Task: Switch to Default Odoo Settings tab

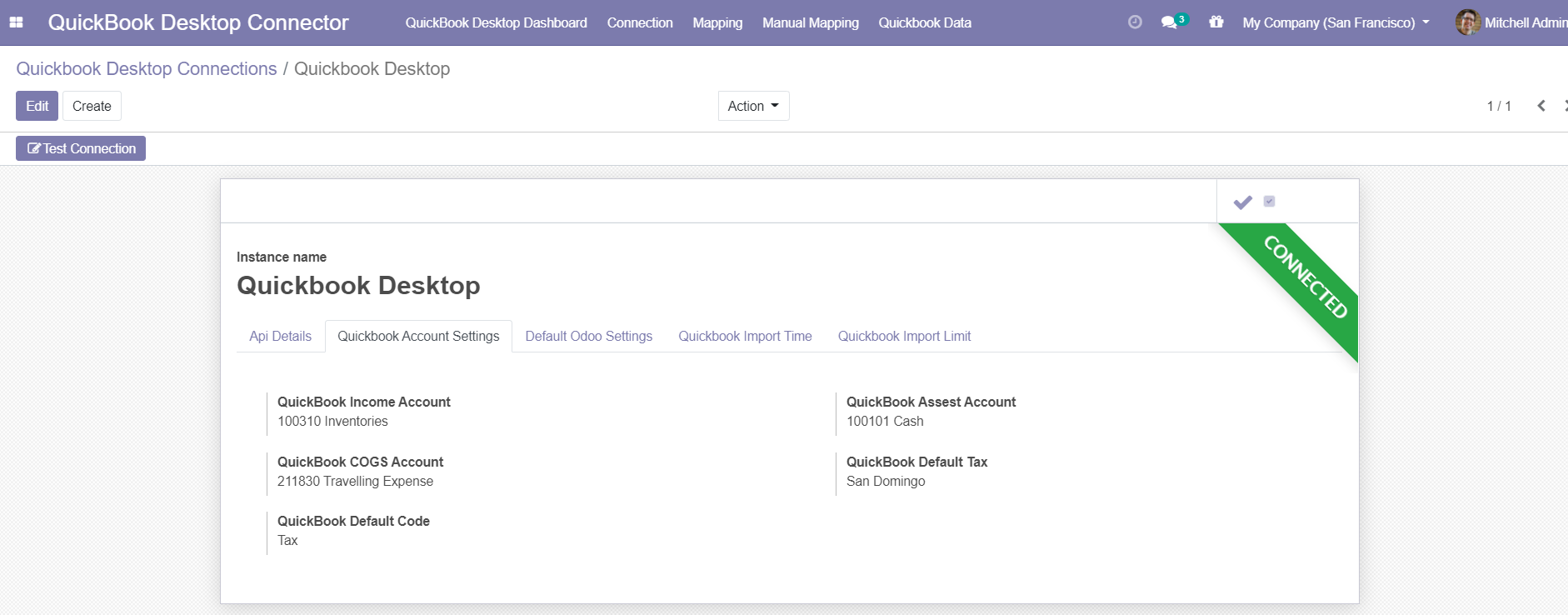Action: point(588,336)
